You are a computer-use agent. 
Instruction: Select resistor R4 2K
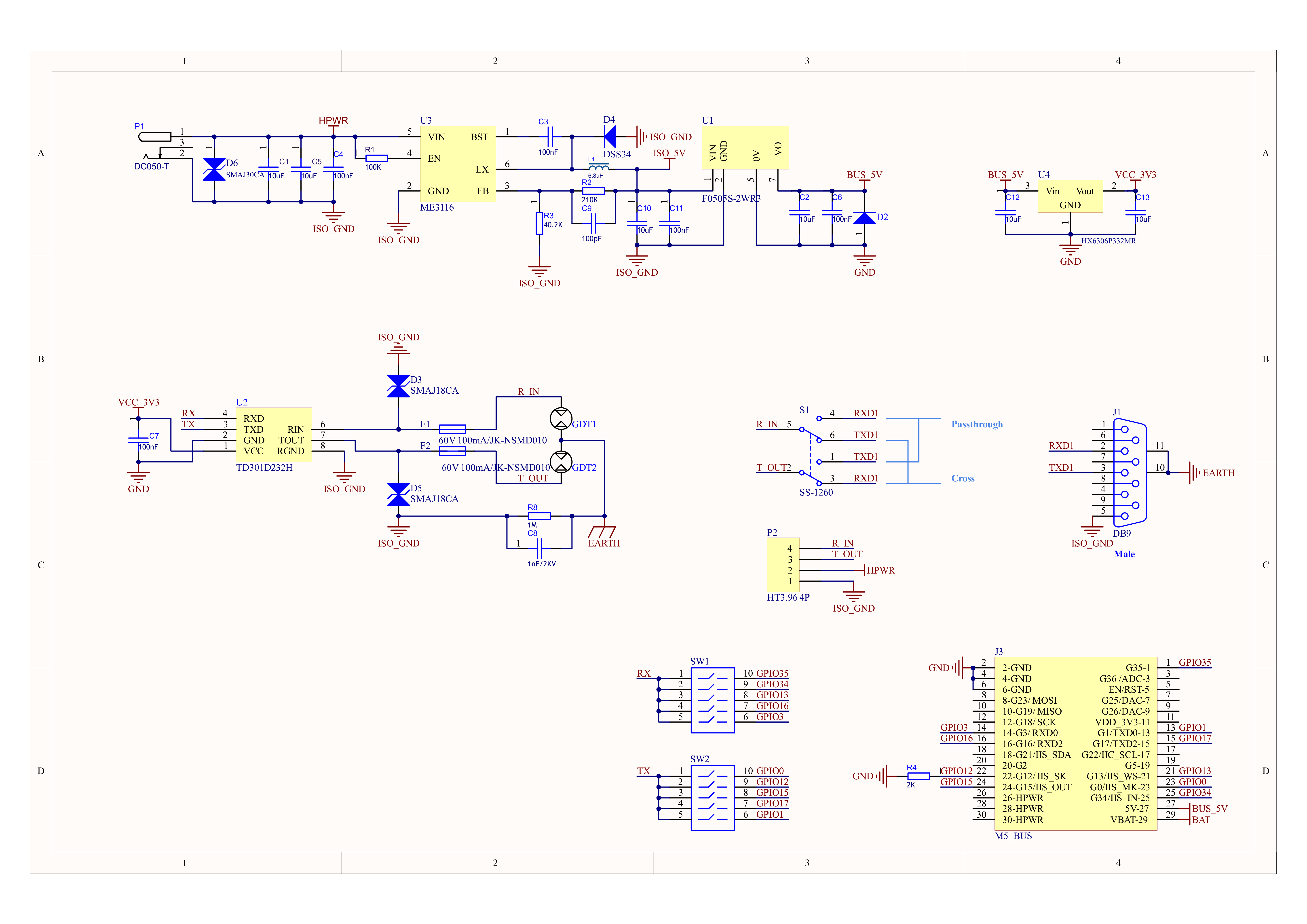918,776
